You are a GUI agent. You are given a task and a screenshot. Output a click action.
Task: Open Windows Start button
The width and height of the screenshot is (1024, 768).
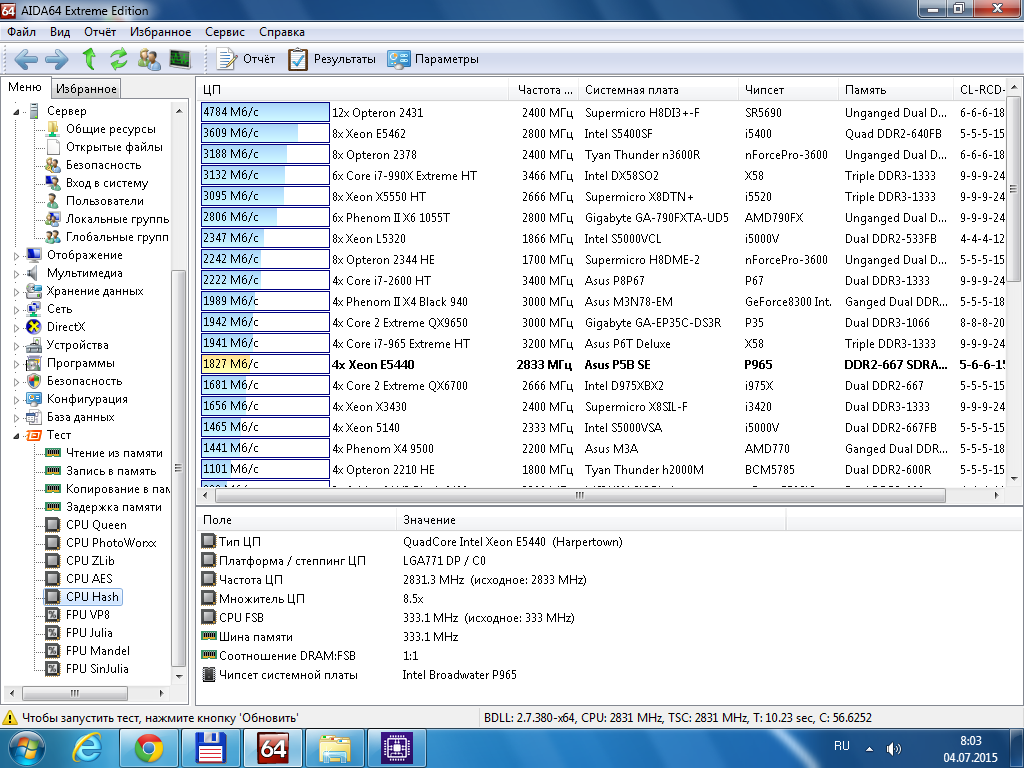[x=26, y=748]
